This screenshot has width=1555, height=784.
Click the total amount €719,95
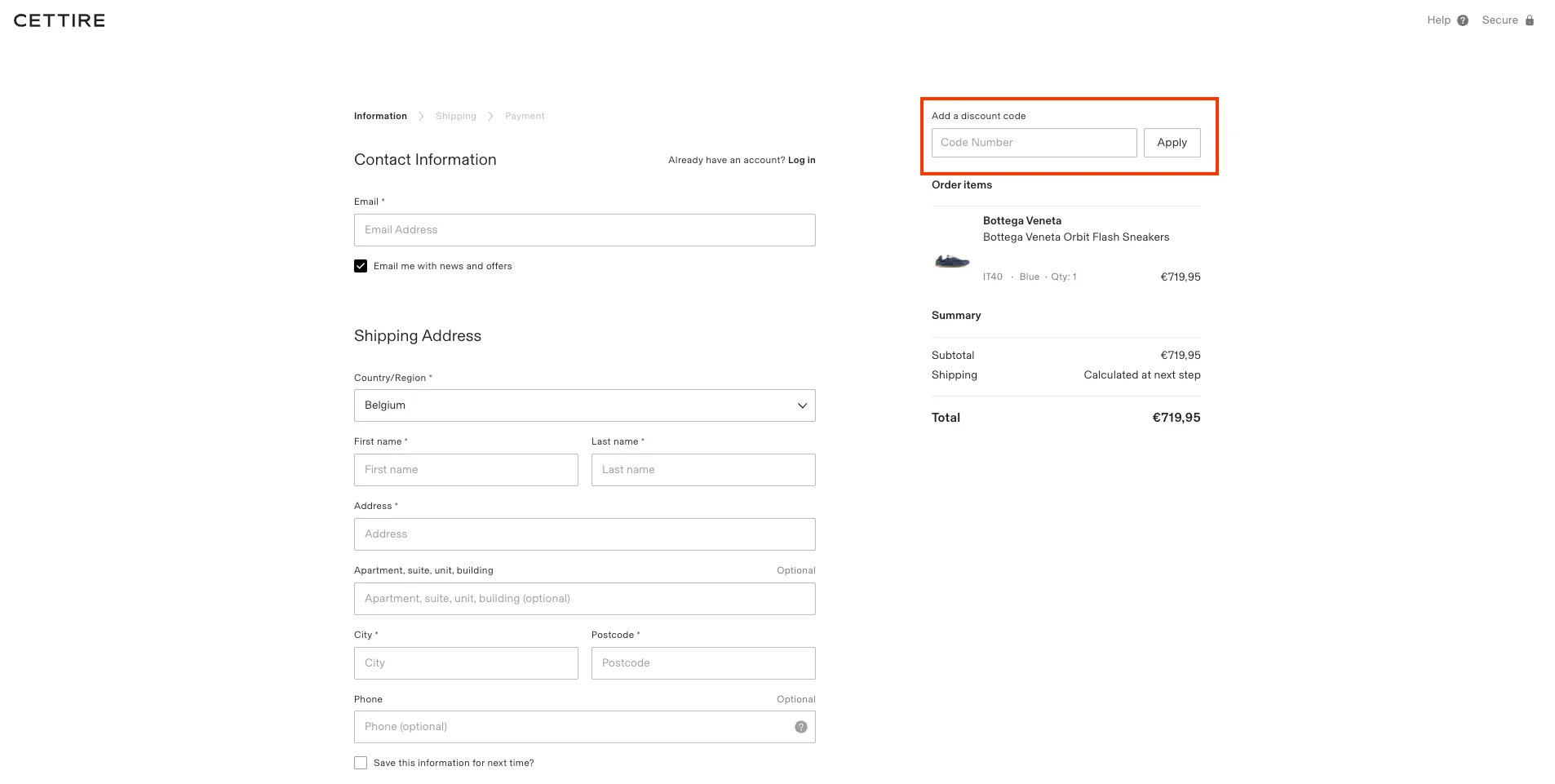click(x=1176, y=418)
